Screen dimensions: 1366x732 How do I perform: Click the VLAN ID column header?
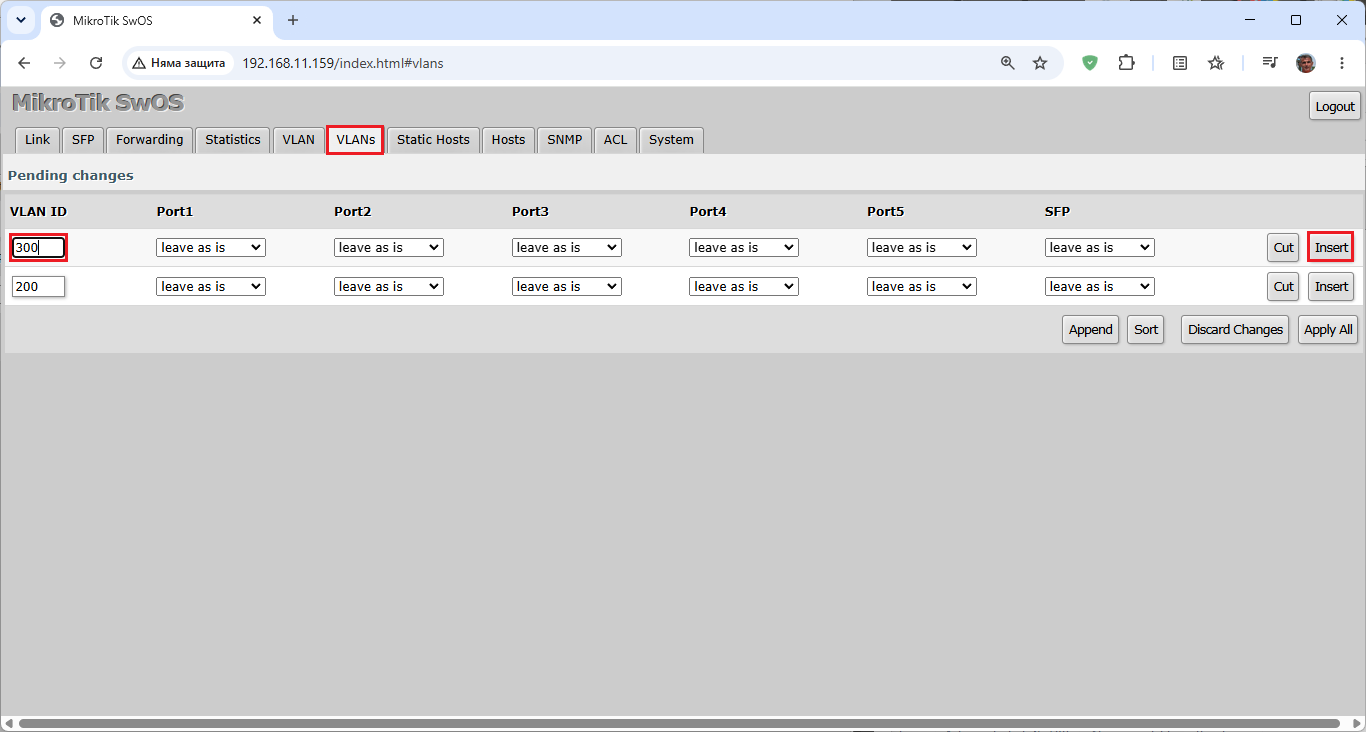pyautogui.click(x=38, y=212)
